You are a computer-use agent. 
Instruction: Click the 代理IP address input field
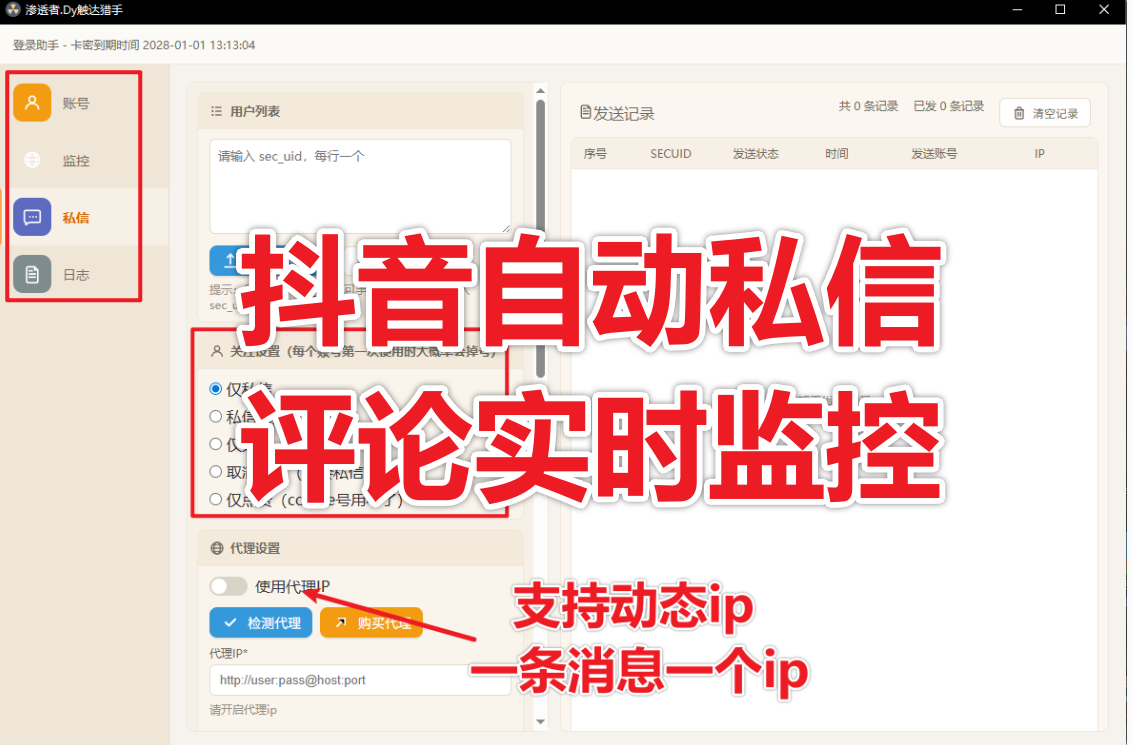(x=360, y=679)
